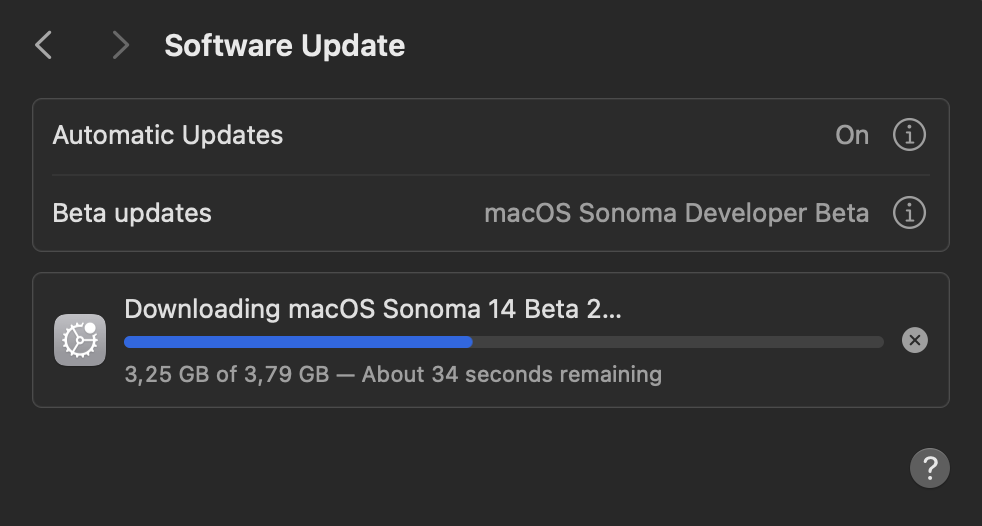Open the help question mark button
982x526 pixels.
point(929,467)
